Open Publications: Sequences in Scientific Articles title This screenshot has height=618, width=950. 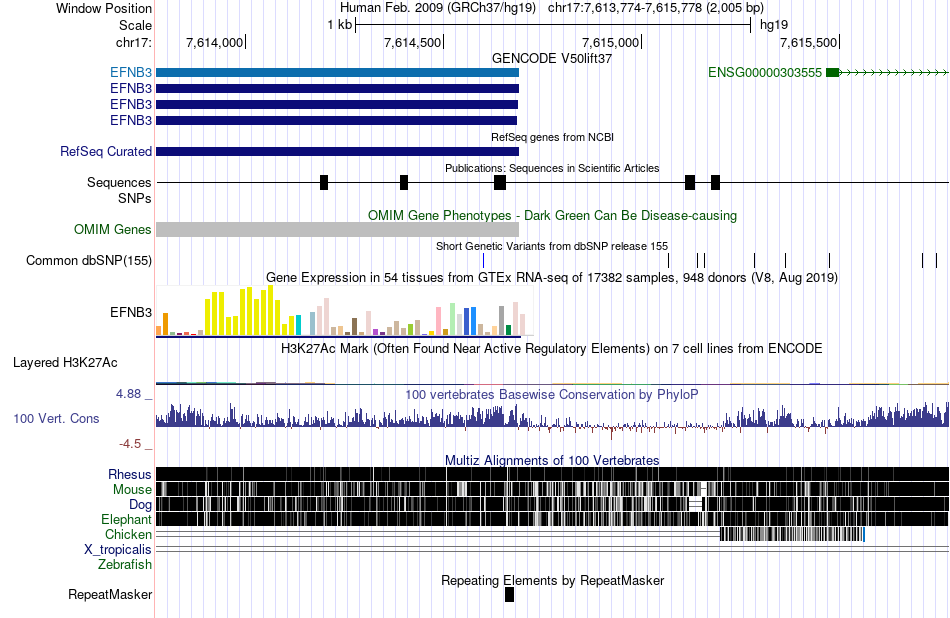[x=552, y=168]
